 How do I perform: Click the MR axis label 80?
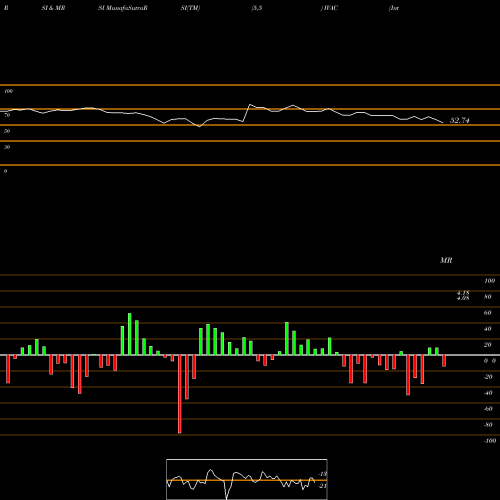tap(488, 297)
